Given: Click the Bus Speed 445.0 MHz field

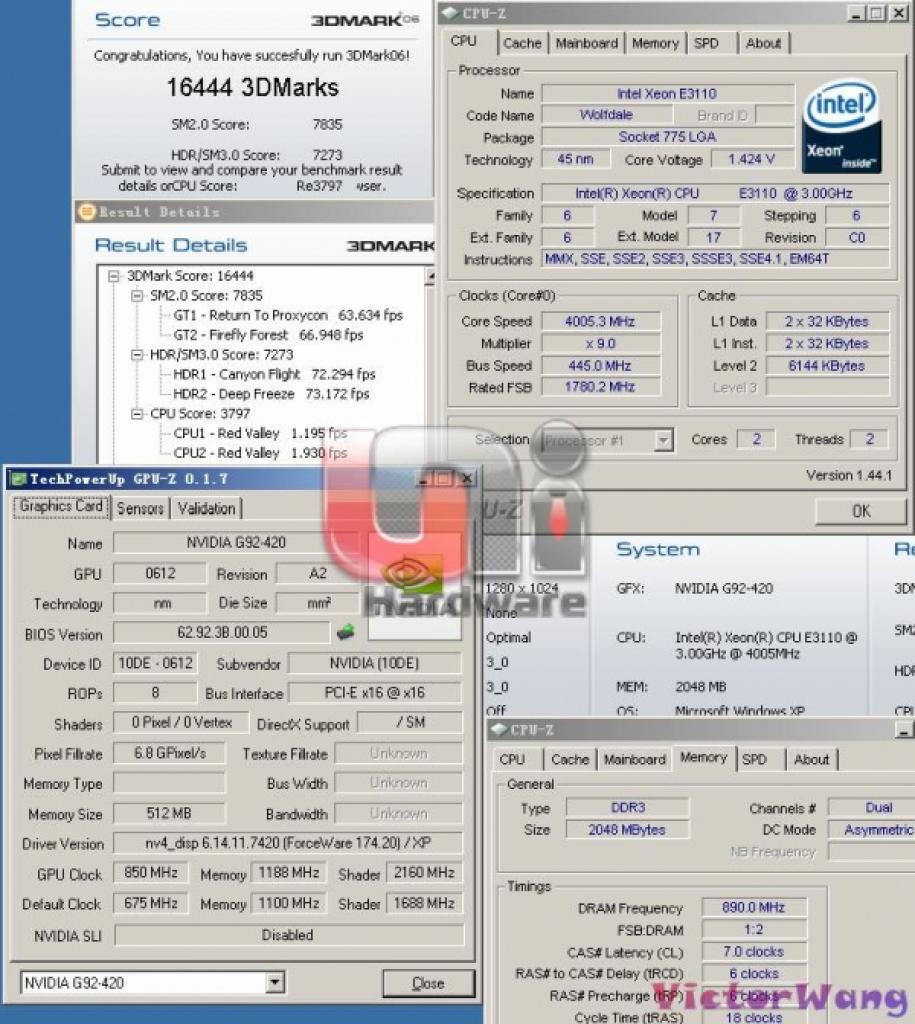Looking at the screenshot, I should click(600, 366).
